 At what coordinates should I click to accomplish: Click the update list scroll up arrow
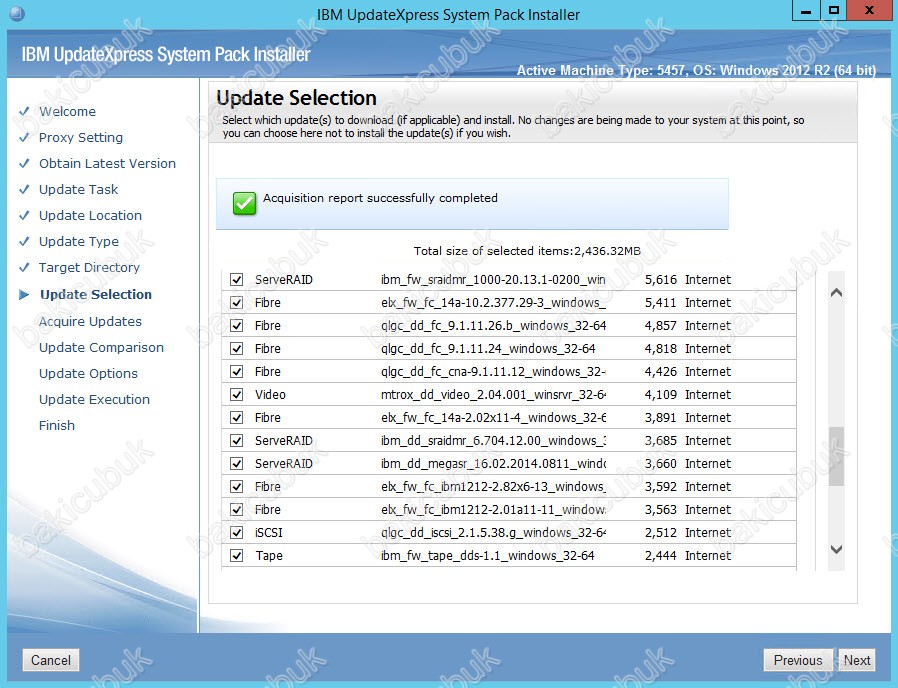(x=836, y=293)
